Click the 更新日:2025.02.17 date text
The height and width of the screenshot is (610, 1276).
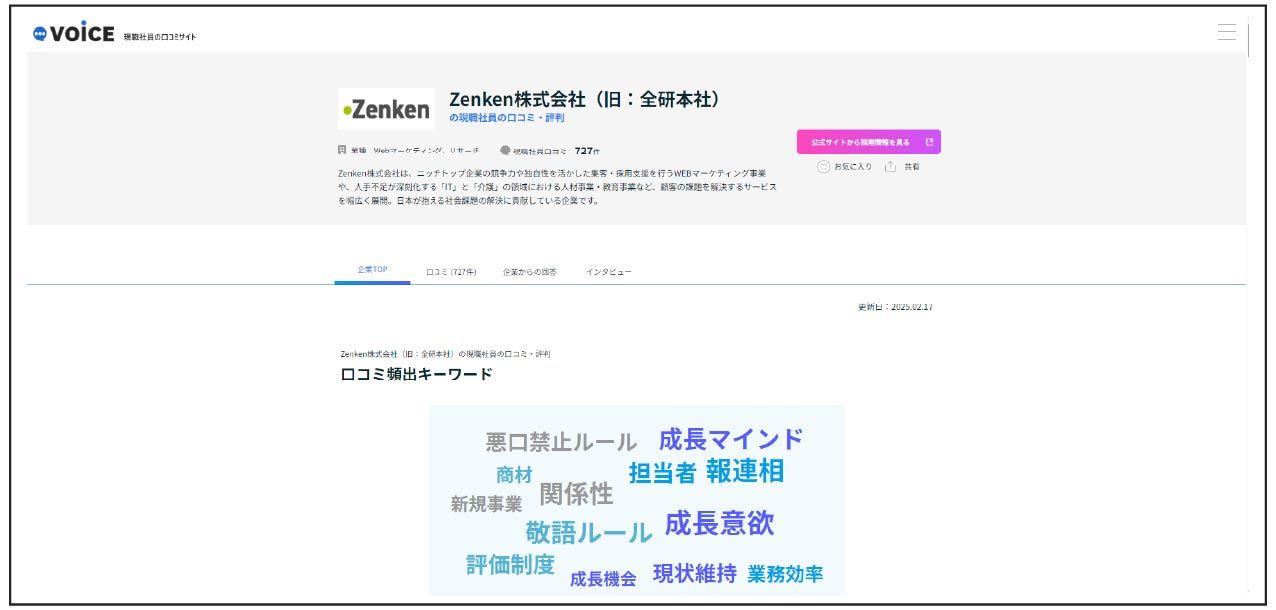[x=895, y=307]
